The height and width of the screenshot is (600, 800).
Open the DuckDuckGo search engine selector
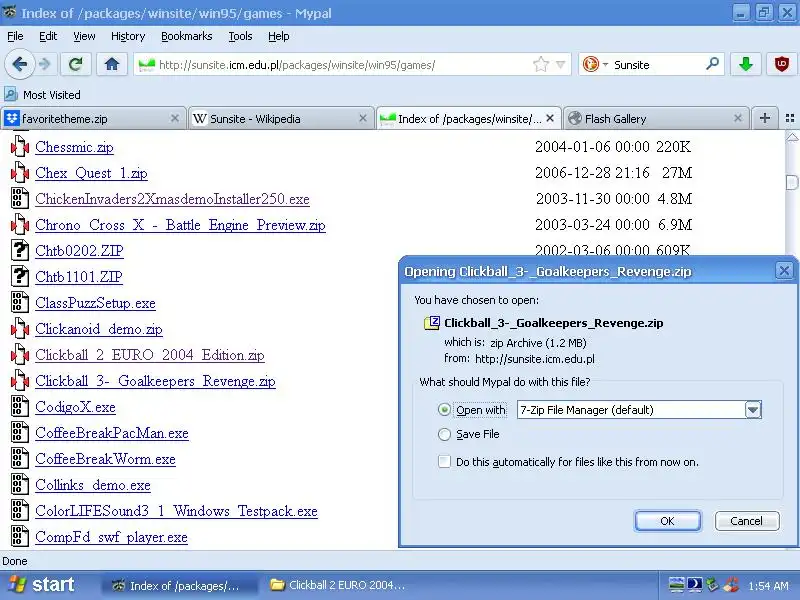coord(595,65)
